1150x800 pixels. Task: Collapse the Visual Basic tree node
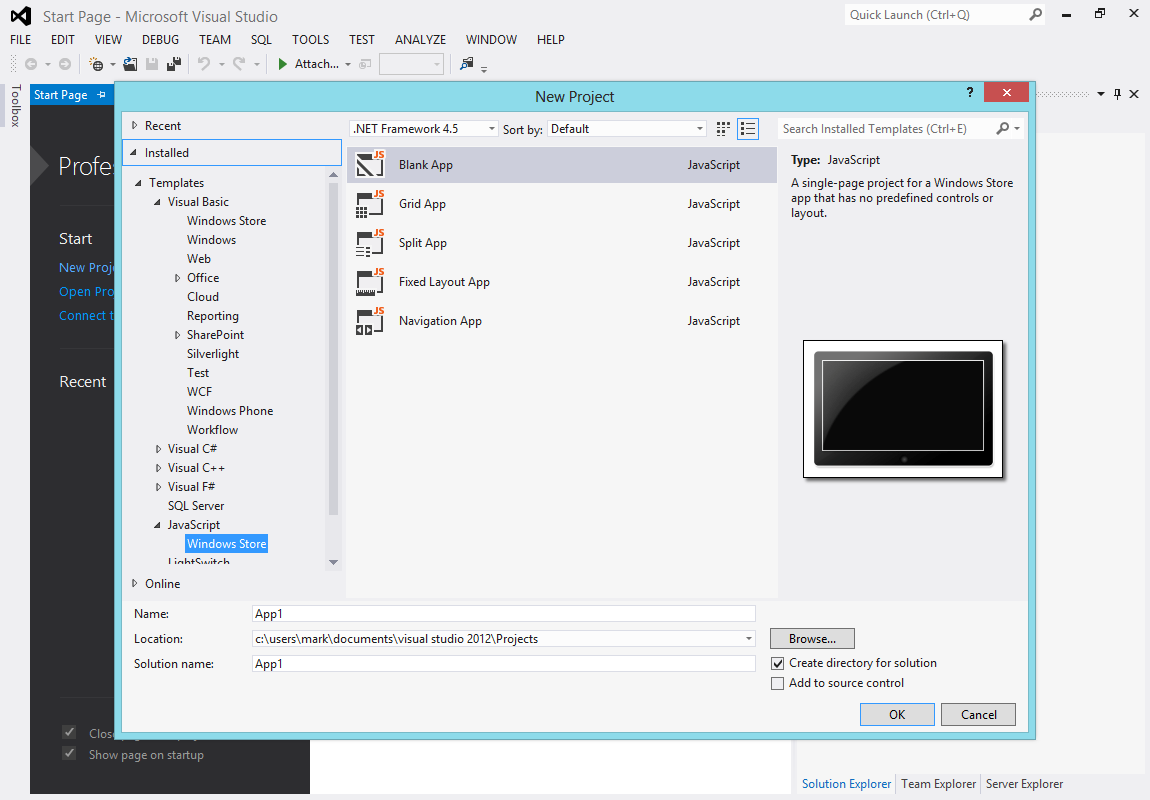157,202
